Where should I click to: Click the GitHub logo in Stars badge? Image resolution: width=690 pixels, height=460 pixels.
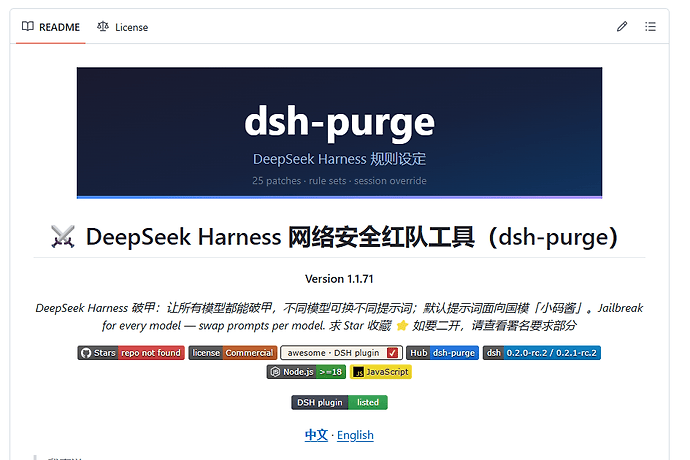click(x=86, y=353)
